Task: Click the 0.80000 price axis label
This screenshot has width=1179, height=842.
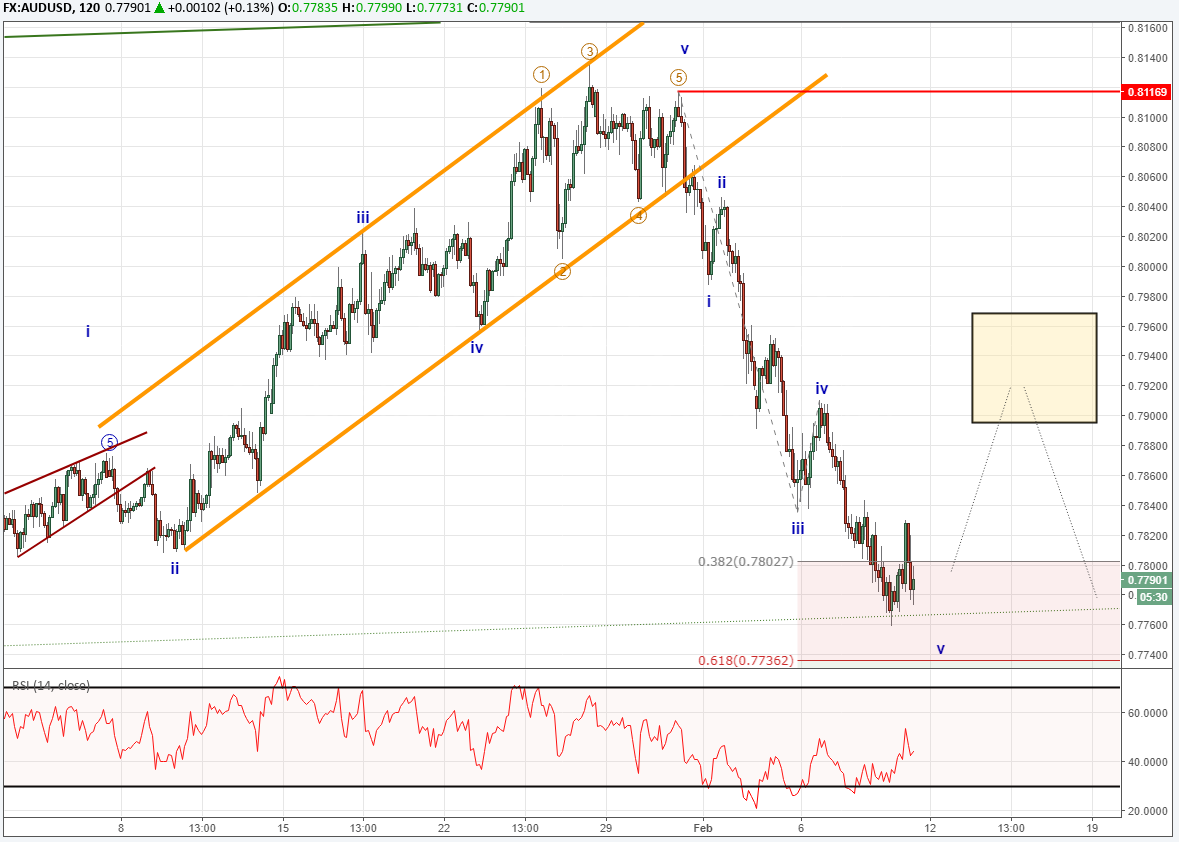Action: point(1147,267)
